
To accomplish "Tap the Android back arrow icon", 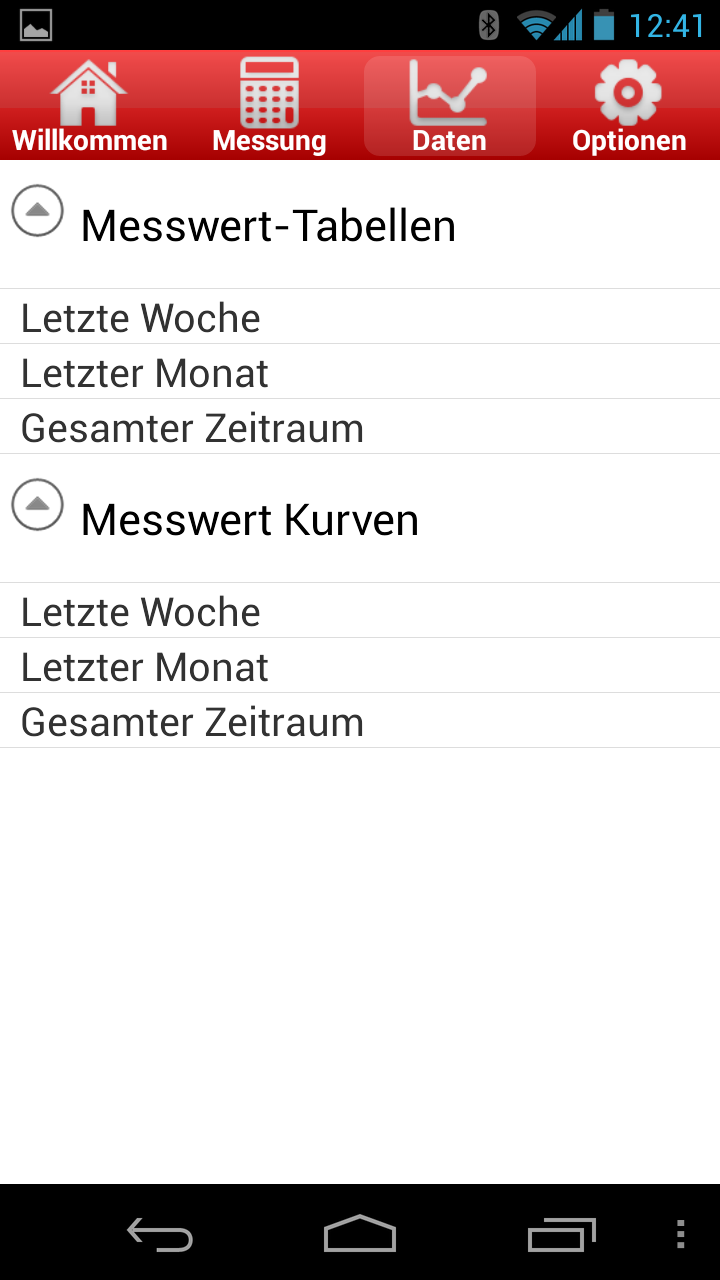I will (160, 1235).
